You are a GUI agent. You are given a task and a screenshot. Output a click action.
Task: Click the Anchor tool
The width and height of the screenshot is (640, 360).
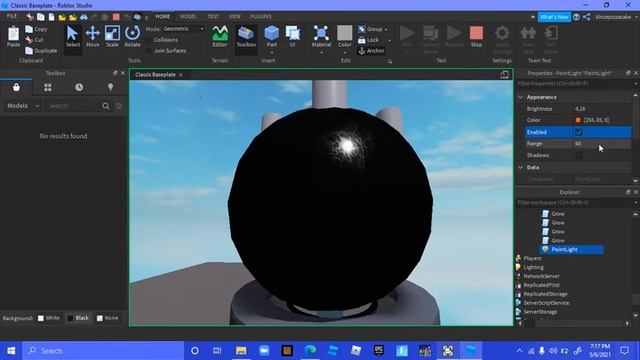pyautogui.click(x=371, y=51)
